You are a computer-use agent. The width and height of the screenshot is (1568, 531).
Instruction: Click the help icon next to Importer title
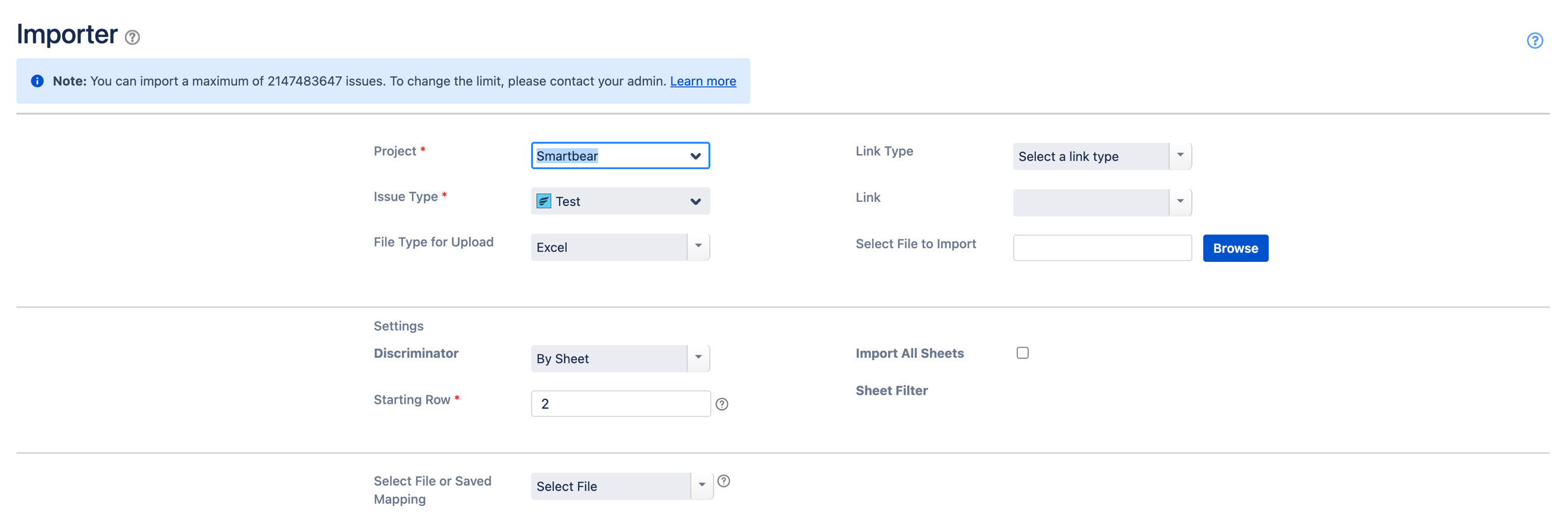click(x=132, y=38)
